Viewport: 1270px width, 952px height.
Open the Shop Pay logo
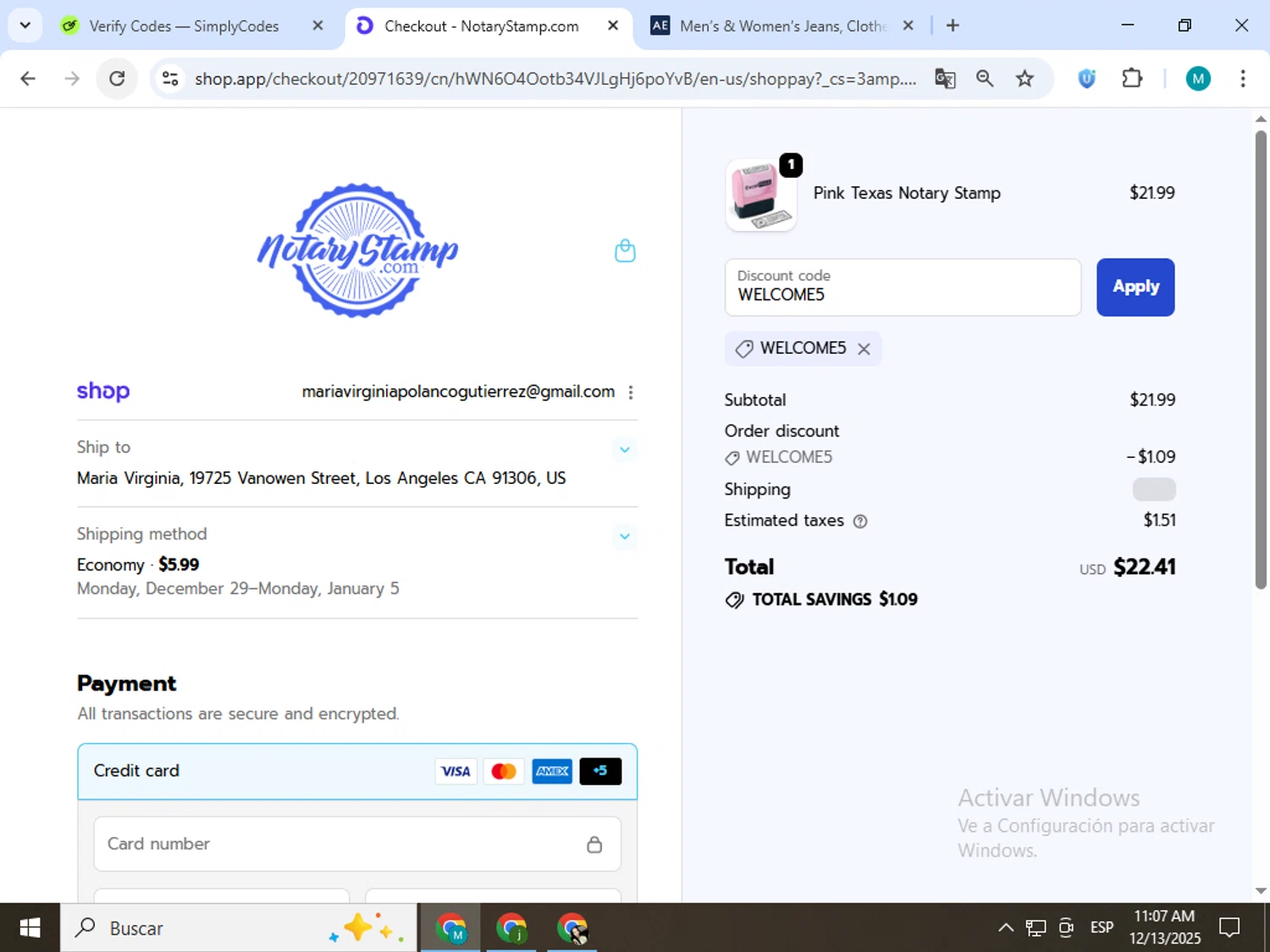pos(103,391)
